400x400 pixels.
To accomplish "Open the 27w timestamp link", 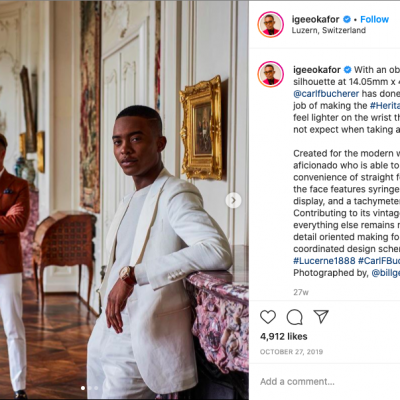I will [301, 292].
